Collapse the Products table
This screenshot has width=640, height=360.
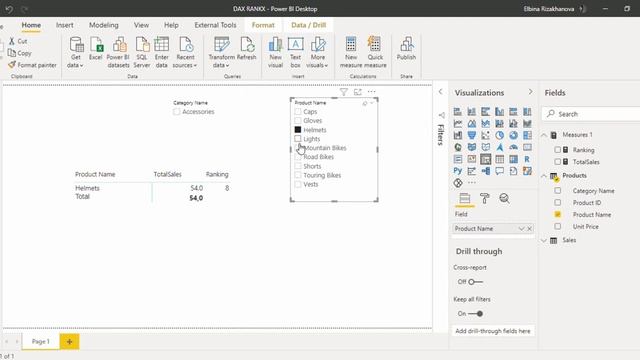pos(544,176)
